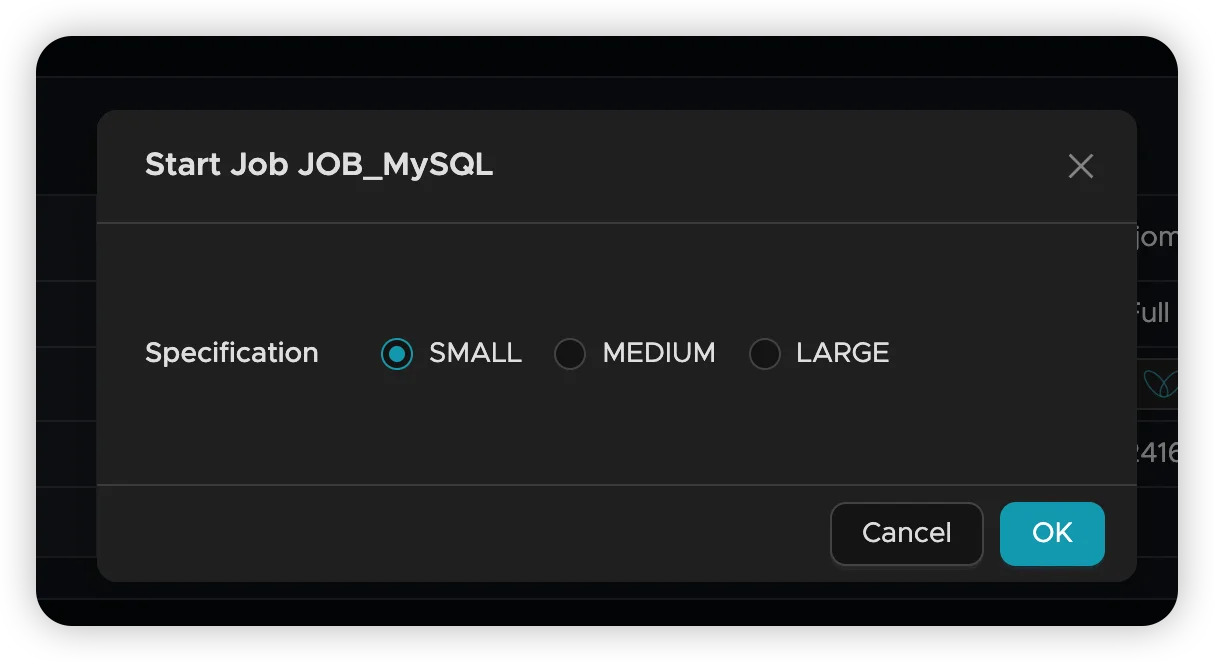Click the teal butterfly icon behind dialog
The image size is (1214, 662).
1159,383
